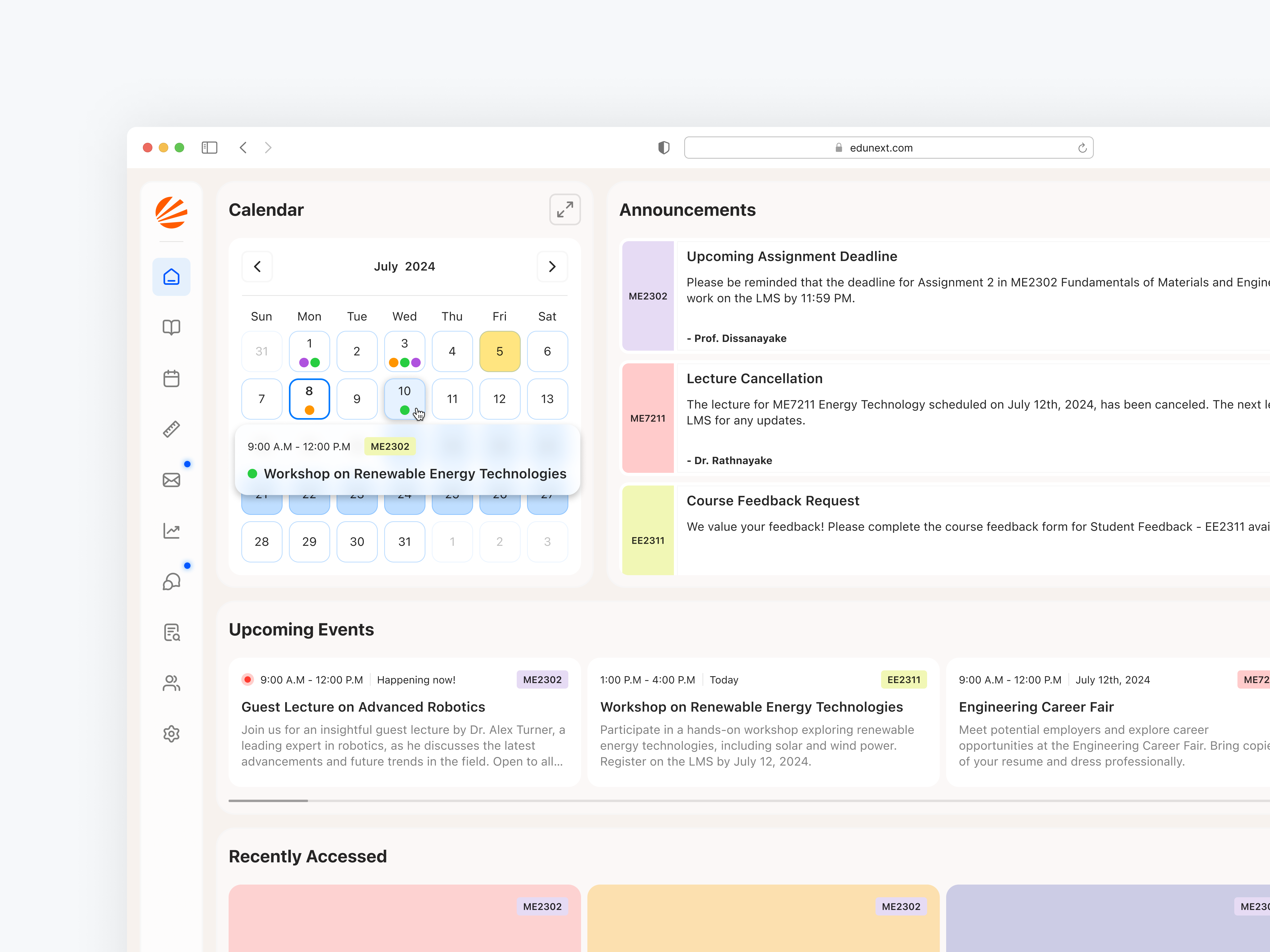Go to previous month in calendar
Image resolution: width=1270 pixels, height=952 pixels.
click(x=257, y=266)
